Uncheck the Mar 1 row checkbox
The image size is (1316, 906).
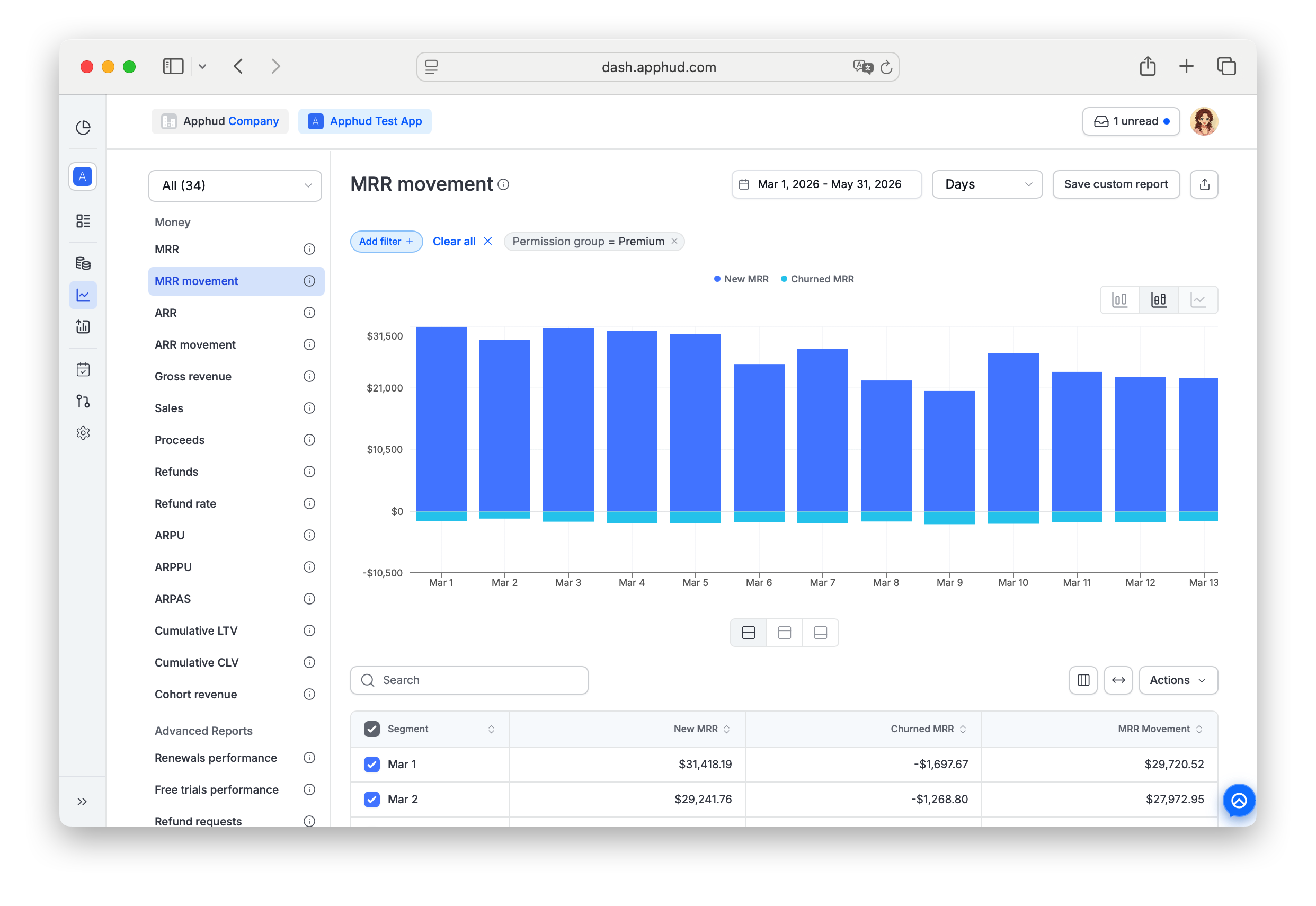[372, 764]
